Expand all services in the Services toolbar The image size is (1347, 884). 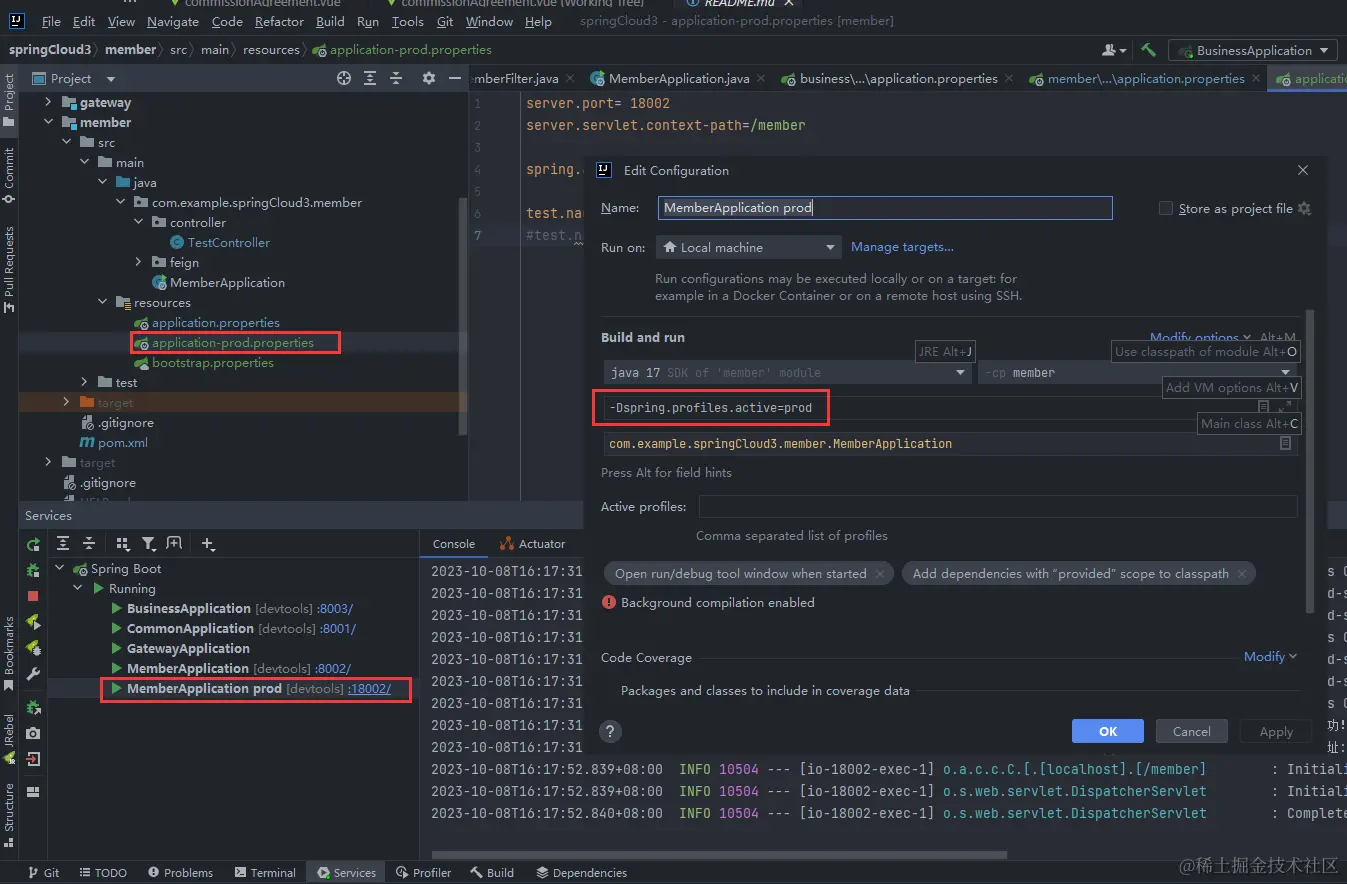tap(63, 544)
